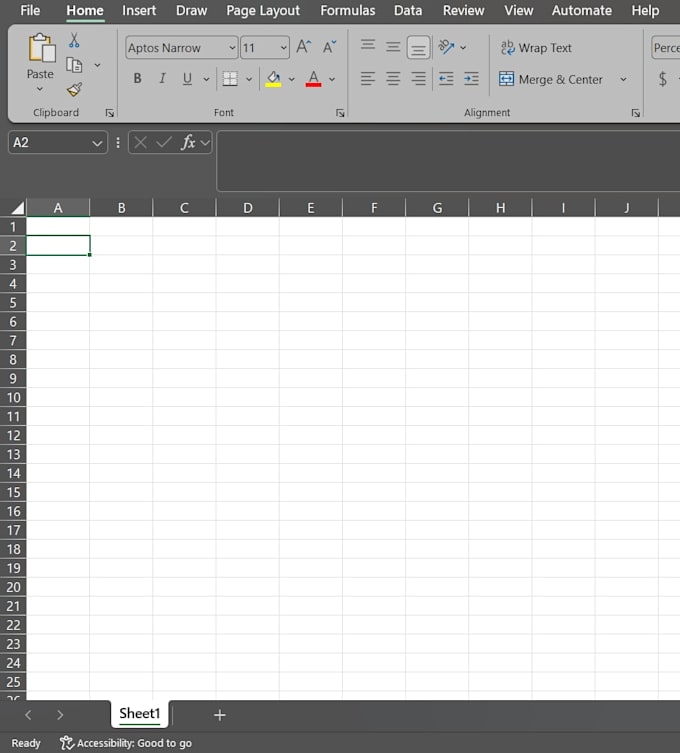The image size is (680, 753).
Task: Open Aptos Narrow font dropdown
Action: coord(232,48)
